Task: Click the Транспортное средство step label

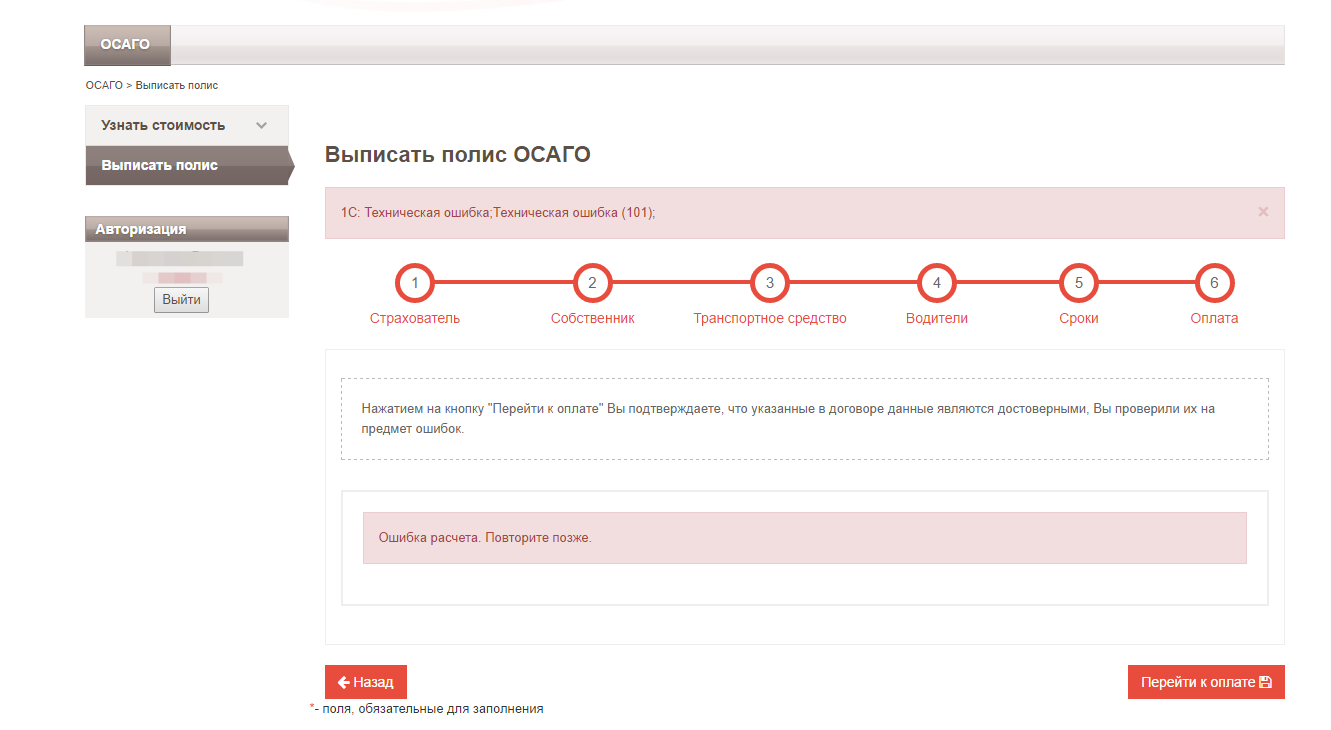Action: tap(769, 319)
